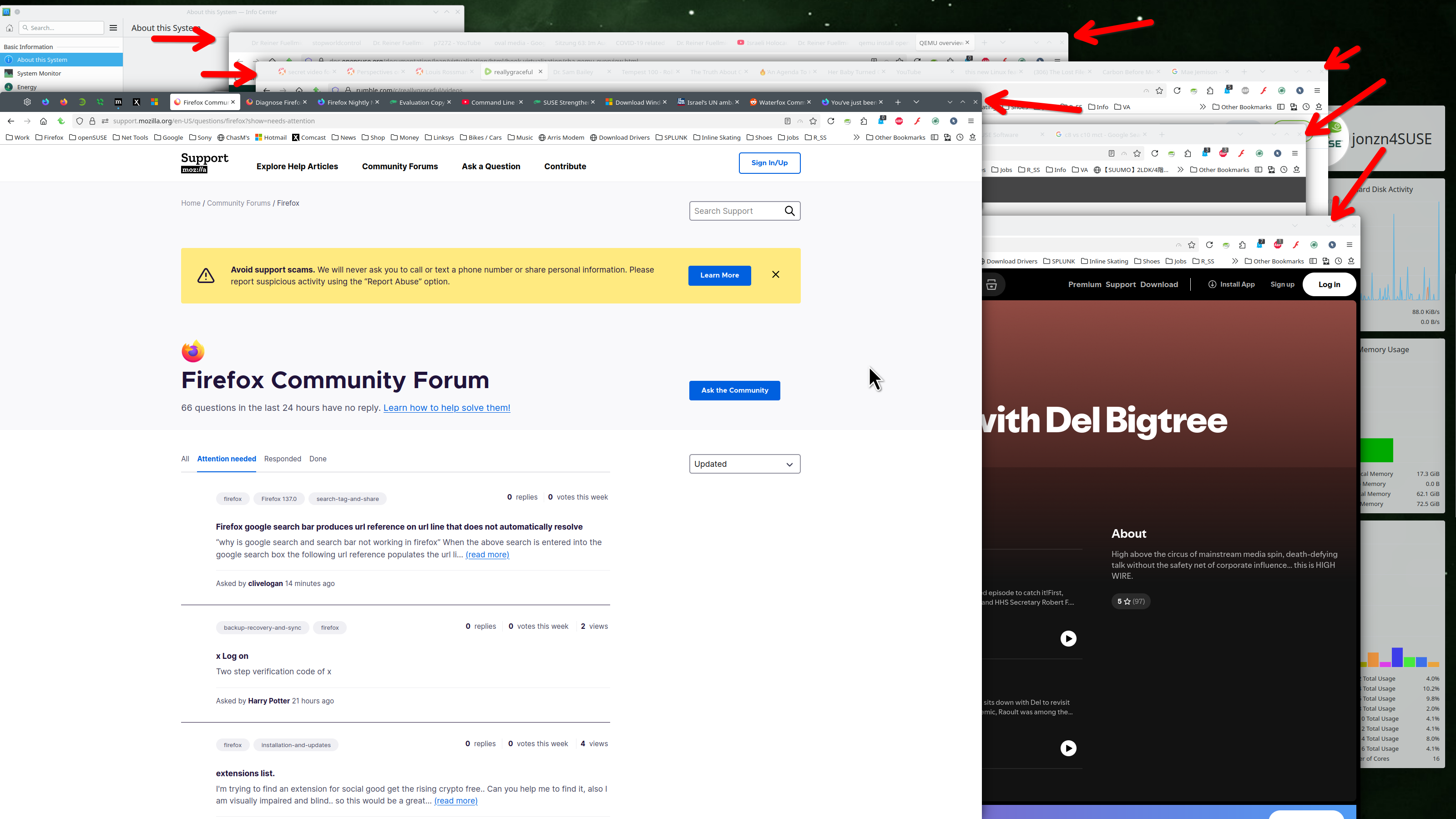1456x819 pixels.
Task: Click the 5 star (97) rating pill
Action: [x=1130, y=602]
